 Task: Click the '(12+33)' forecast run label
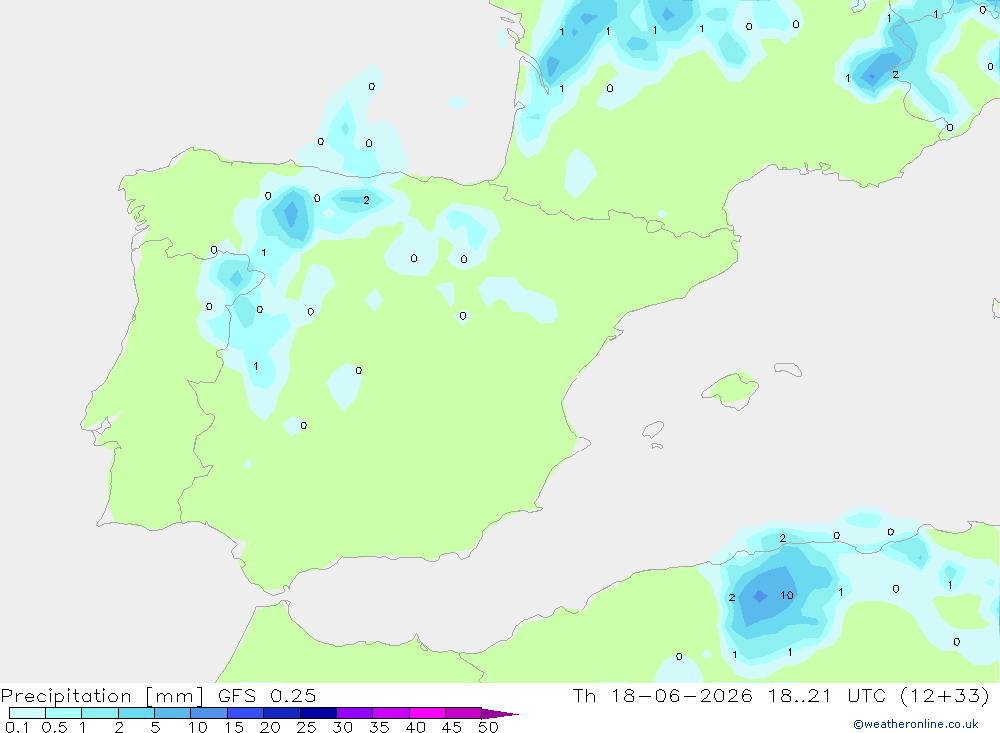(x=945, y=696)
